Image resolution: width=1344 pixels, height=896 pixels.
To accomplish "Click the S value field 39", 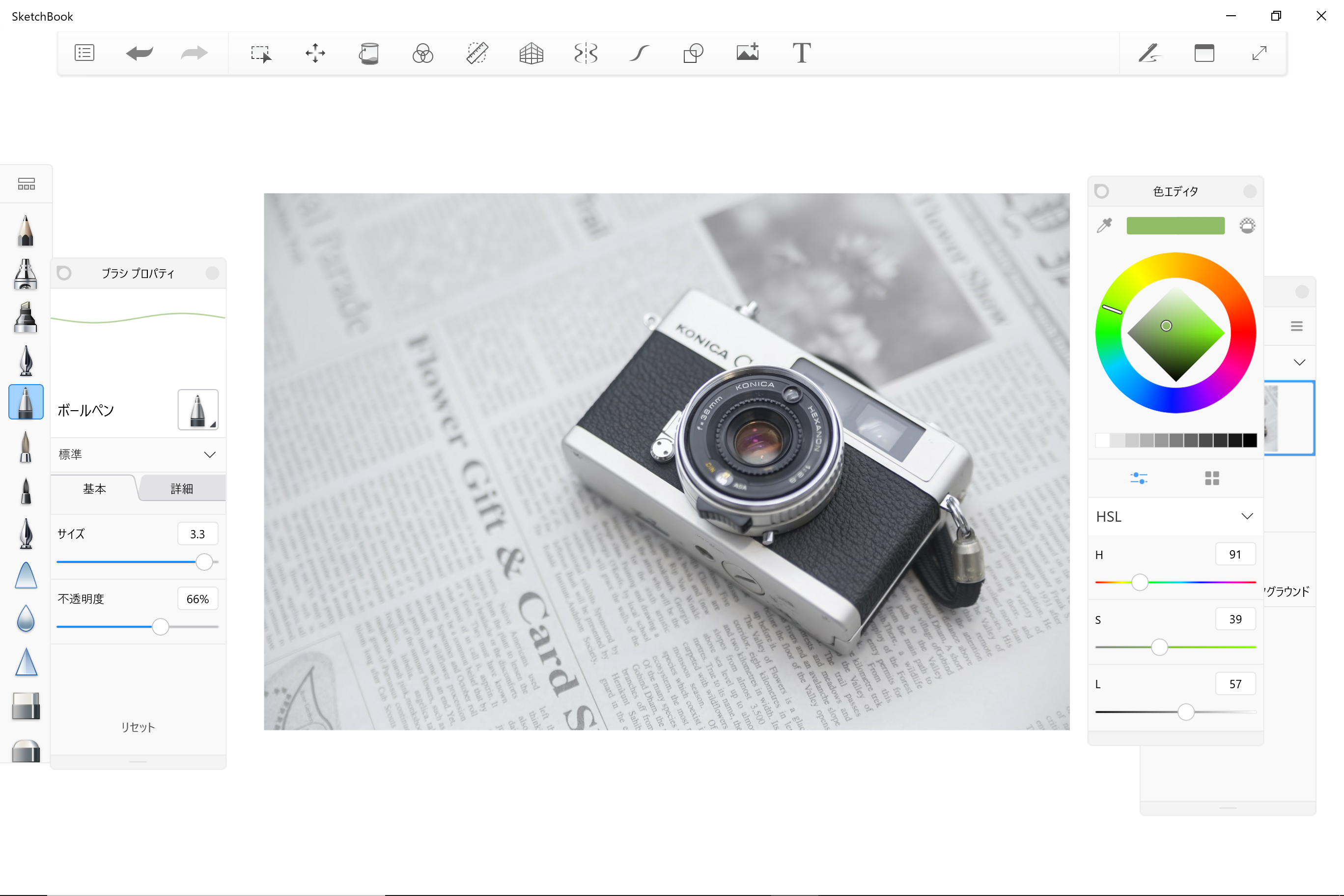I will click(1235, 619).
